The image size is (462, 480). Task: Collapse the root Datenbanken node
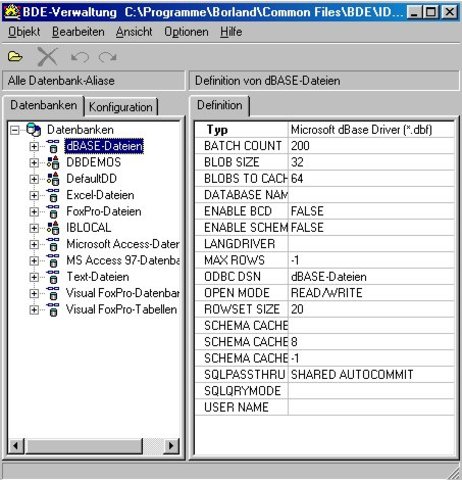pos(15,130)
